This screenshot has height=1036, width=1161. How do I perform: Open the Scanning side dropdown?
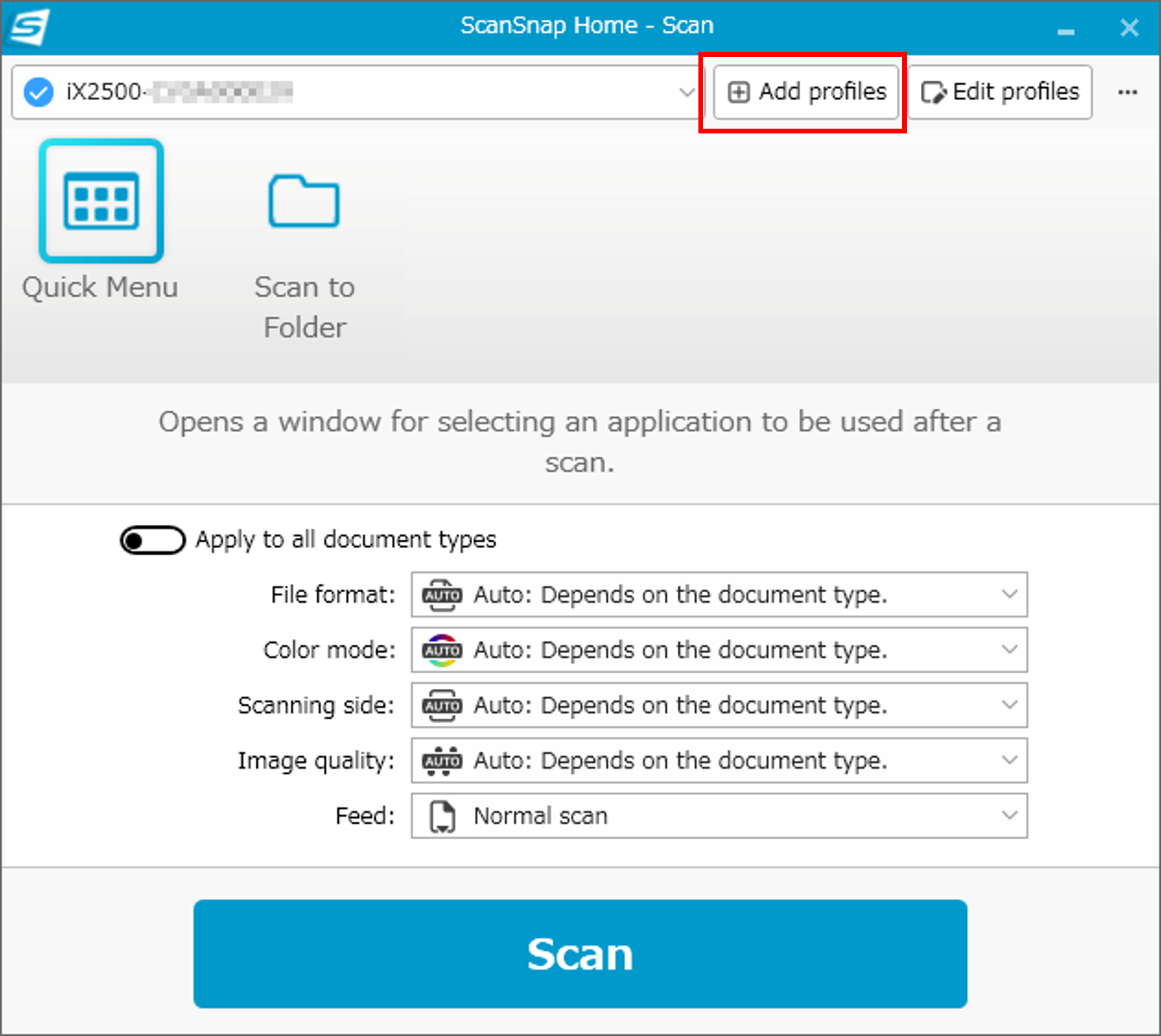coord(719,705)
